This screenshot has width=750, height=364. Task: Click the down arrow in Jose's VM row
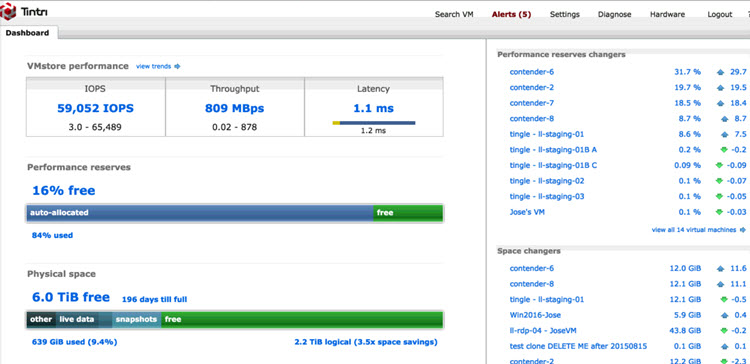[719, 212]
